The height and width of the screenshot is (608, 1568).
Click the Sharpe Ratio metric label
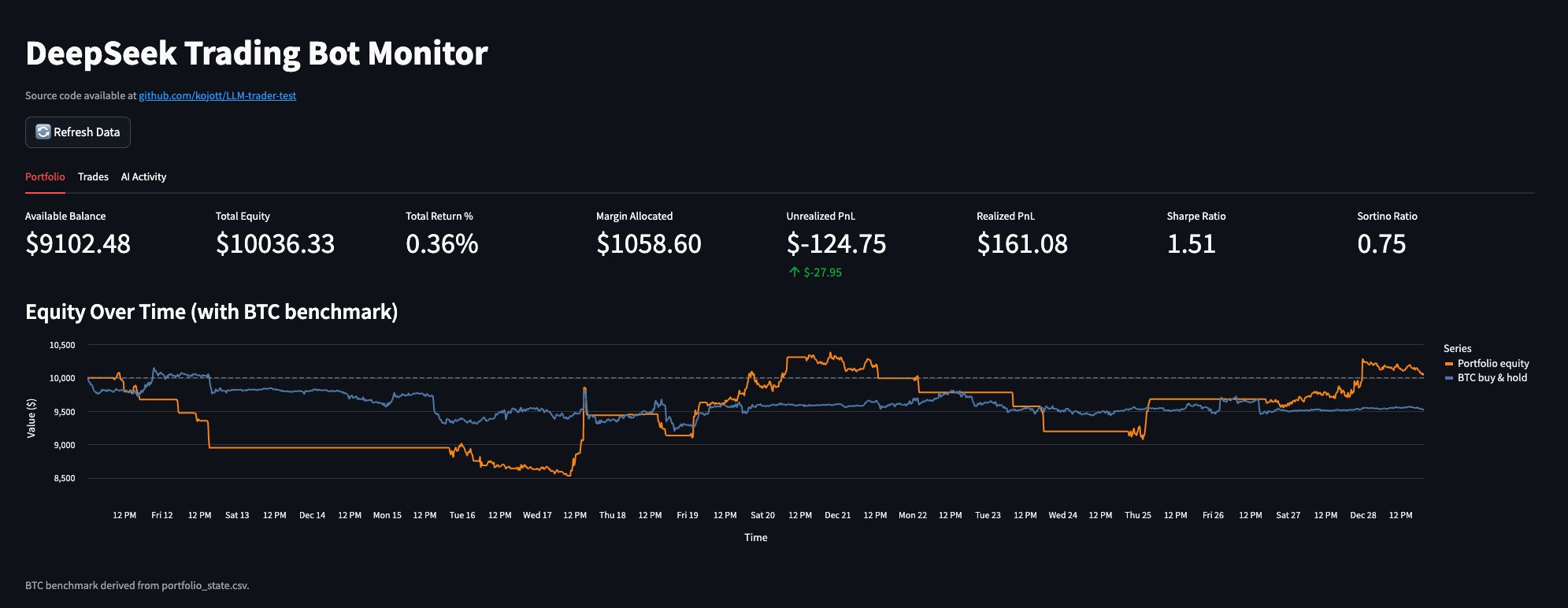click(x=1196, y=216)
